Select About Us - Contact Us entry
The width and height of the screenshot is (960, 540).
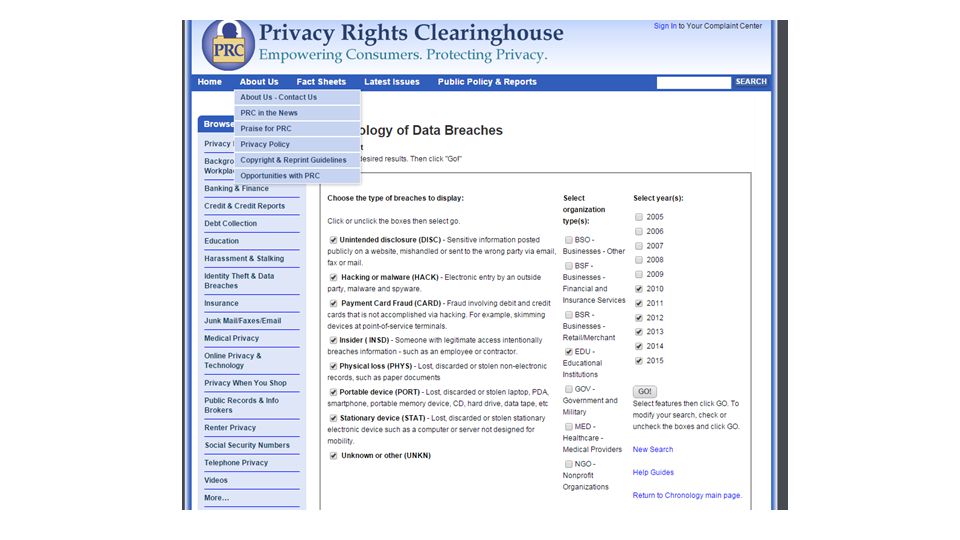[298, 97]
